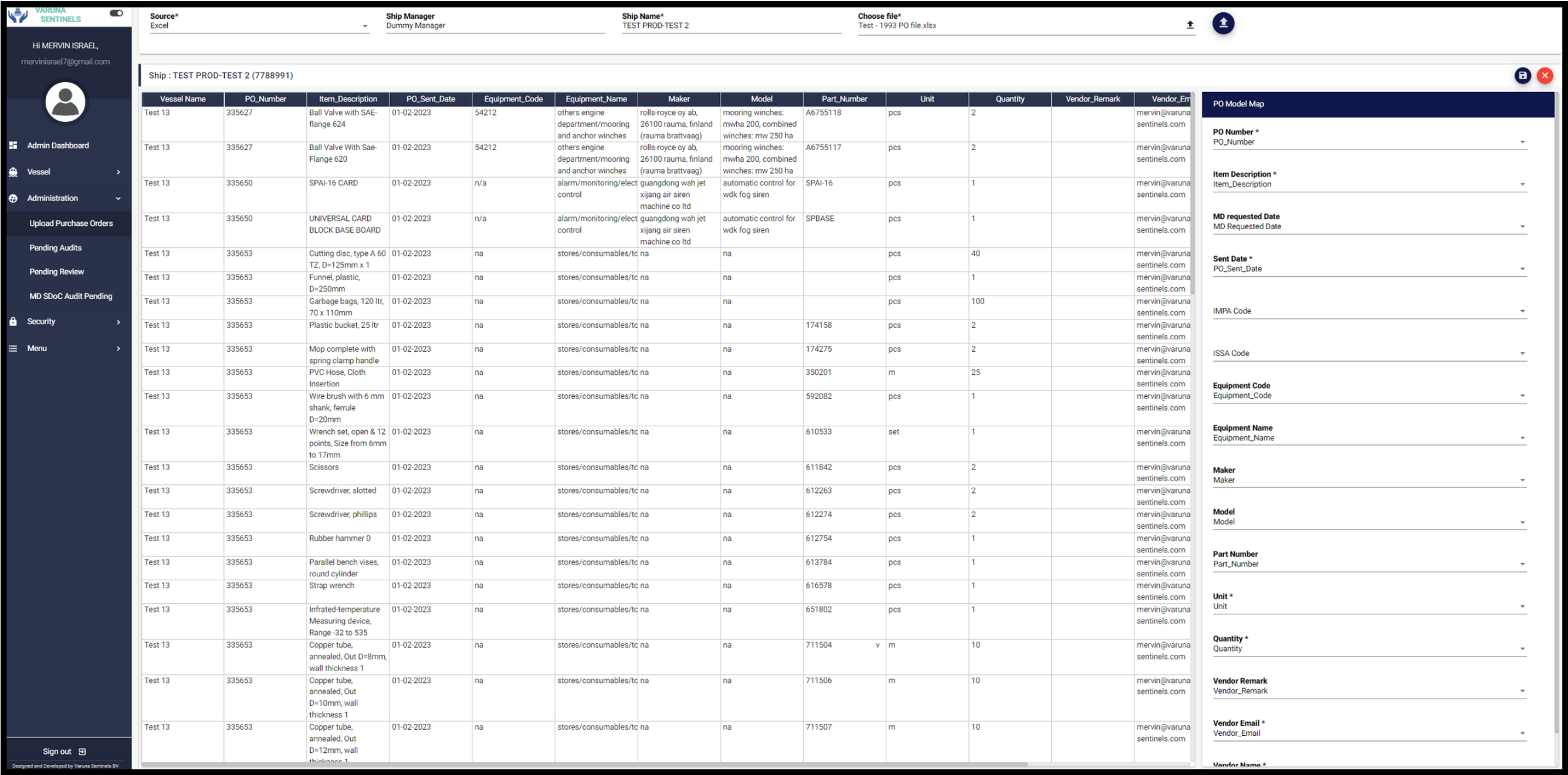The width and height of the screenshot is (1568, 775).
Task: Close the ship panel with the red X button
Action: 1545,76
